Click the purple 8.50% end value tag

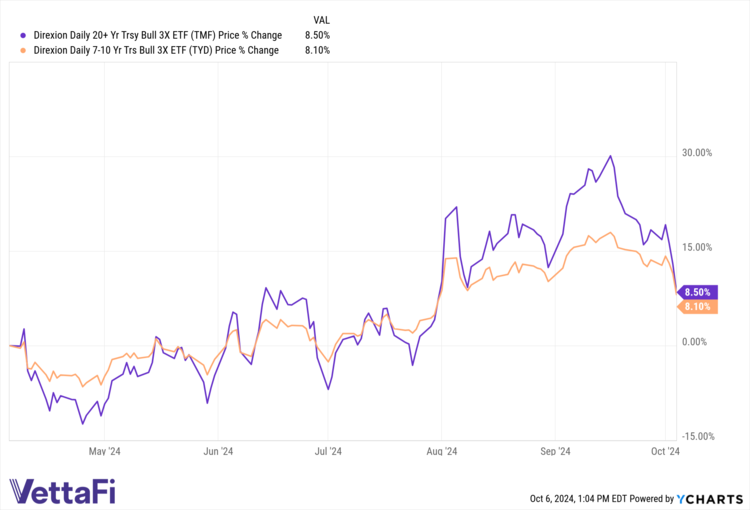point(696,292)
